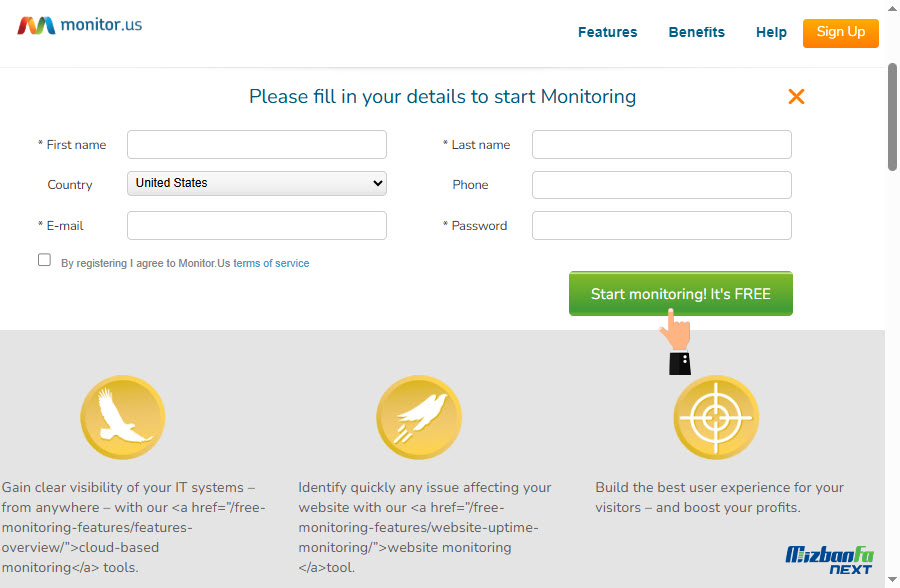Screen dimensions: 900x588
Task: Open the Country dropdown showing United States
Action: [x=257, y=183]
